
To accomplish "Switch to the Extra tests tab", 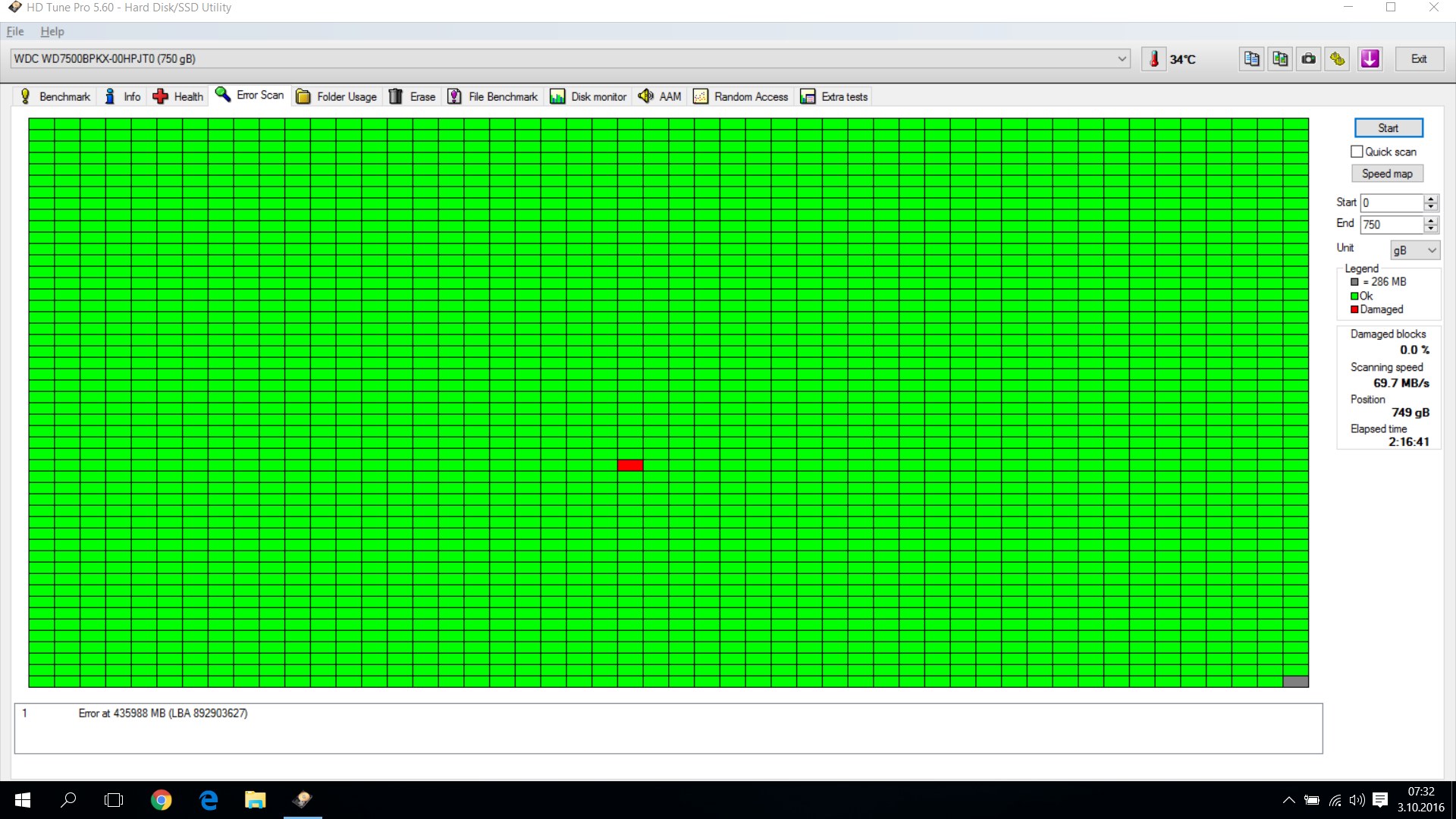I will pos(834,96).
